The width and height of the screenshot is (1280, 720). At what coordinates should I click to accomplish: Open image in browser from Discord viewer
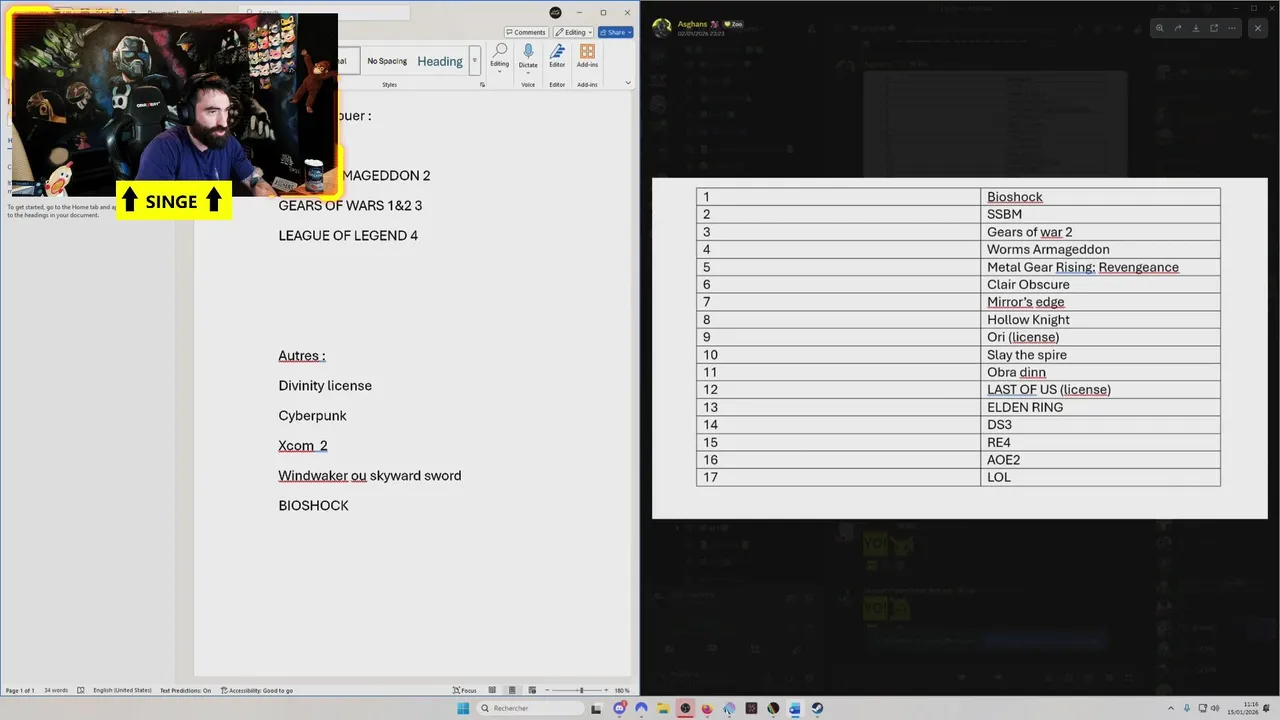[1214, 28]
